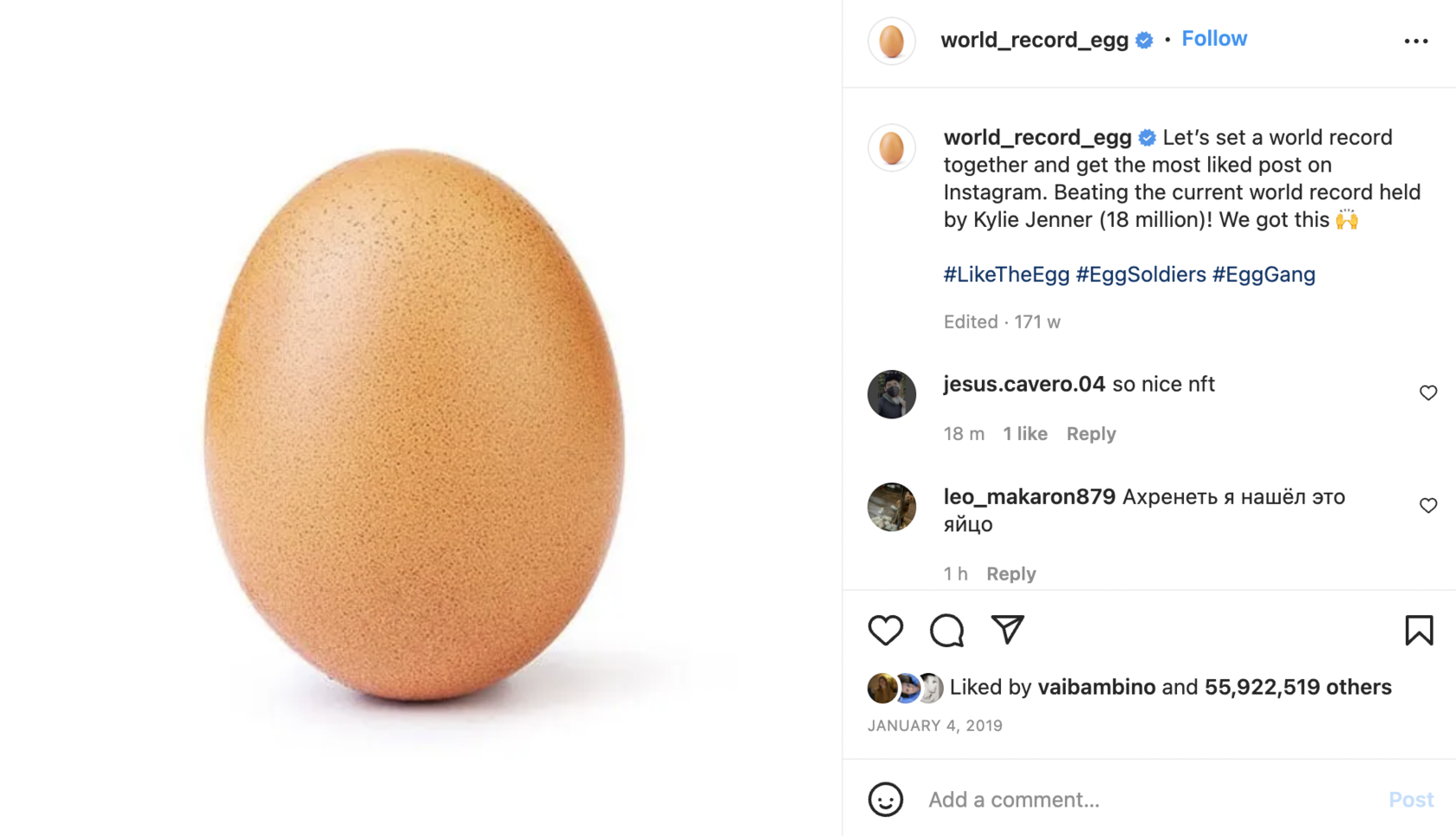
Task: Reply to jesus.cavero.04's comment
Action: point(1091,433)
